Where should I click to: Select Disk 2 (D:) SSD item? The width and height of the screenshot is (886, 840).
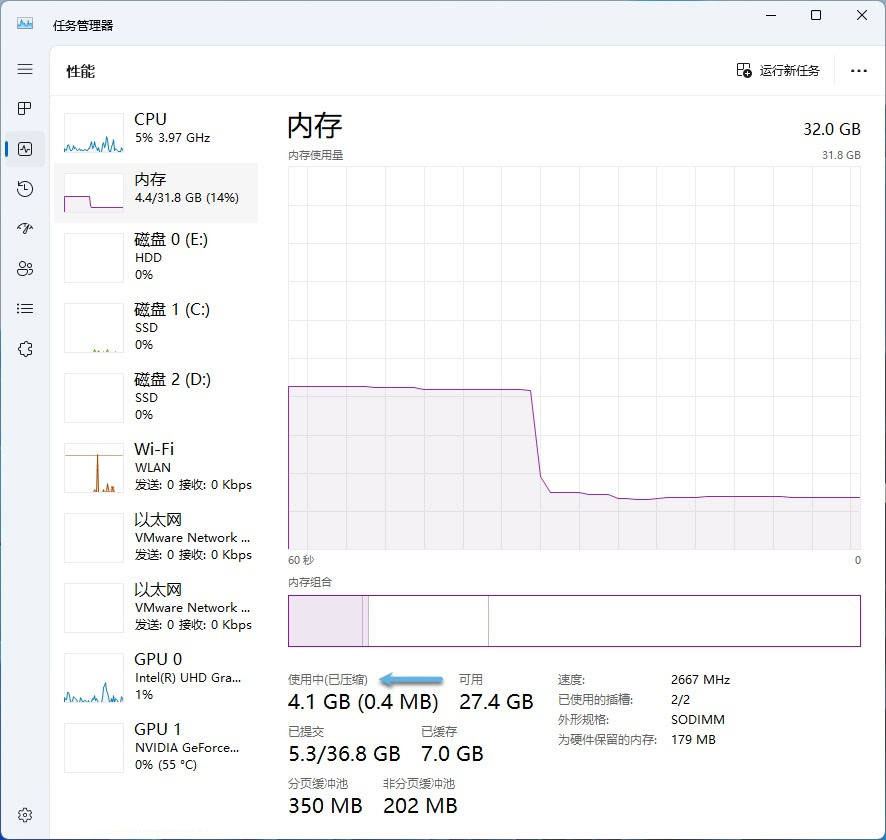tap(156, 397)
